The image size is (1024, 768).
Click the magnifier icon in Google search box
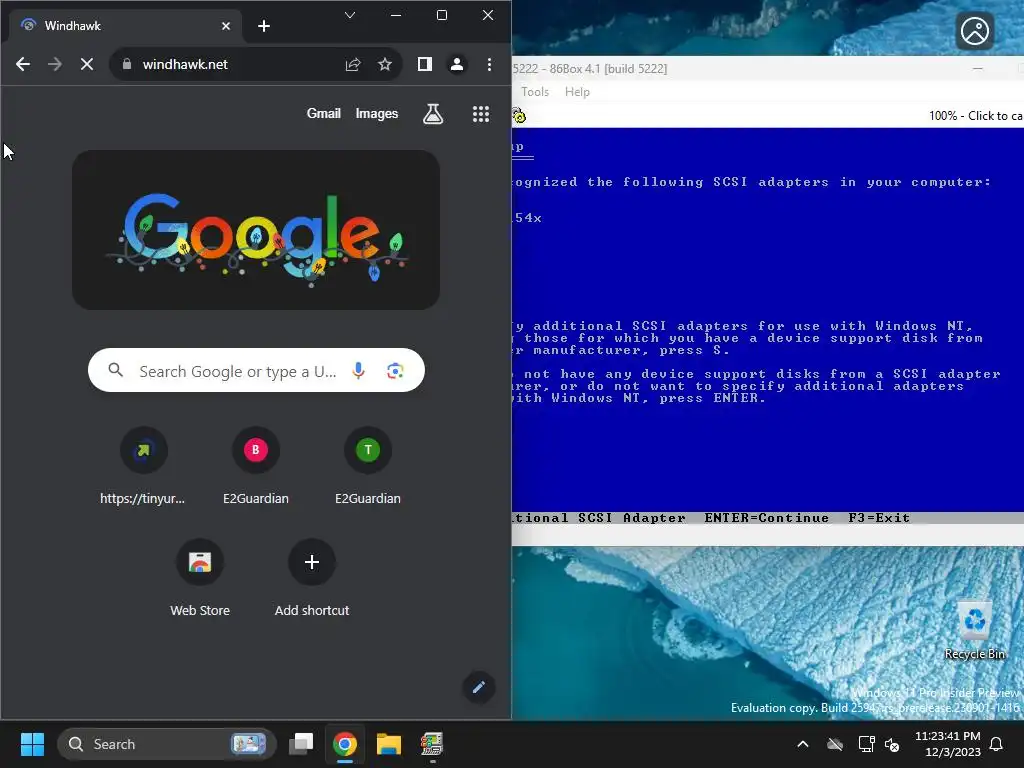click(x=116, y=370)
